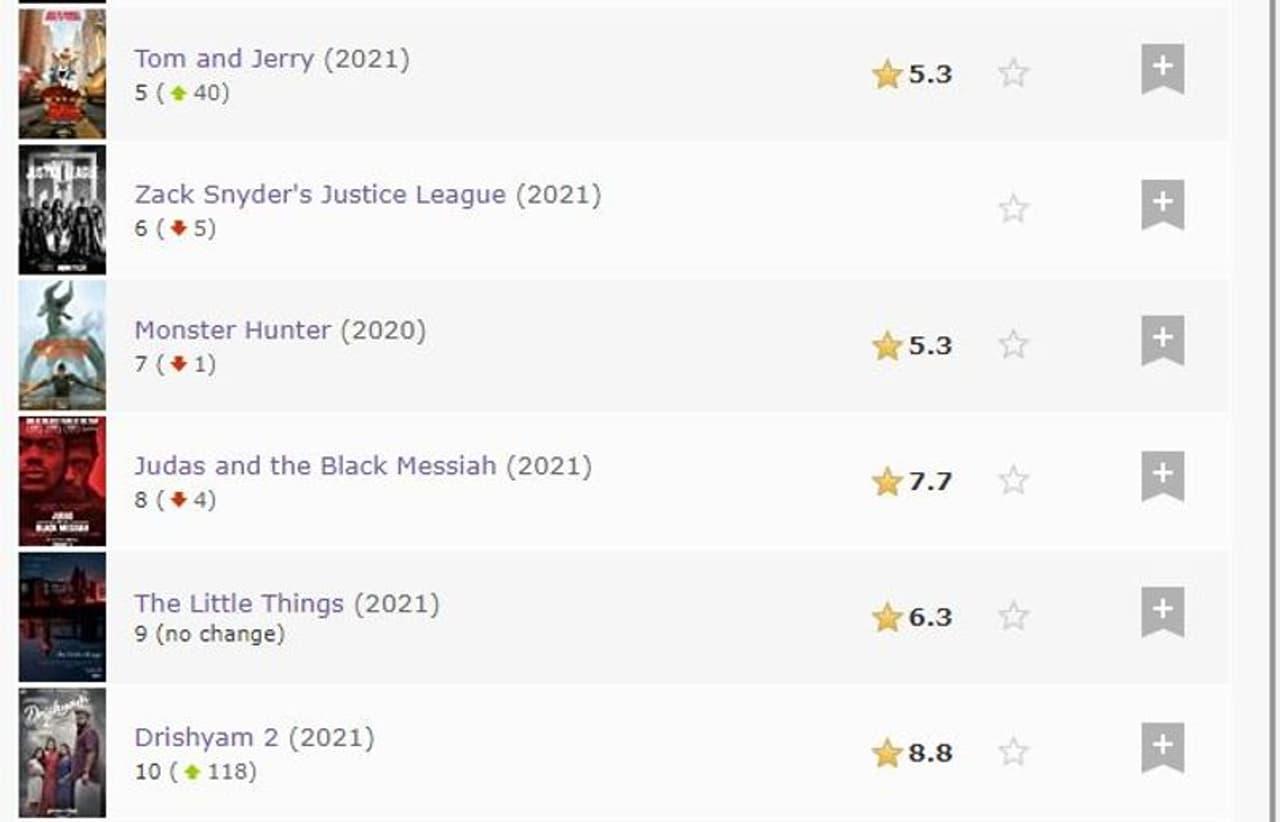
Task: Add Monster Hunter to watchlist
Action: (1162, 341)
